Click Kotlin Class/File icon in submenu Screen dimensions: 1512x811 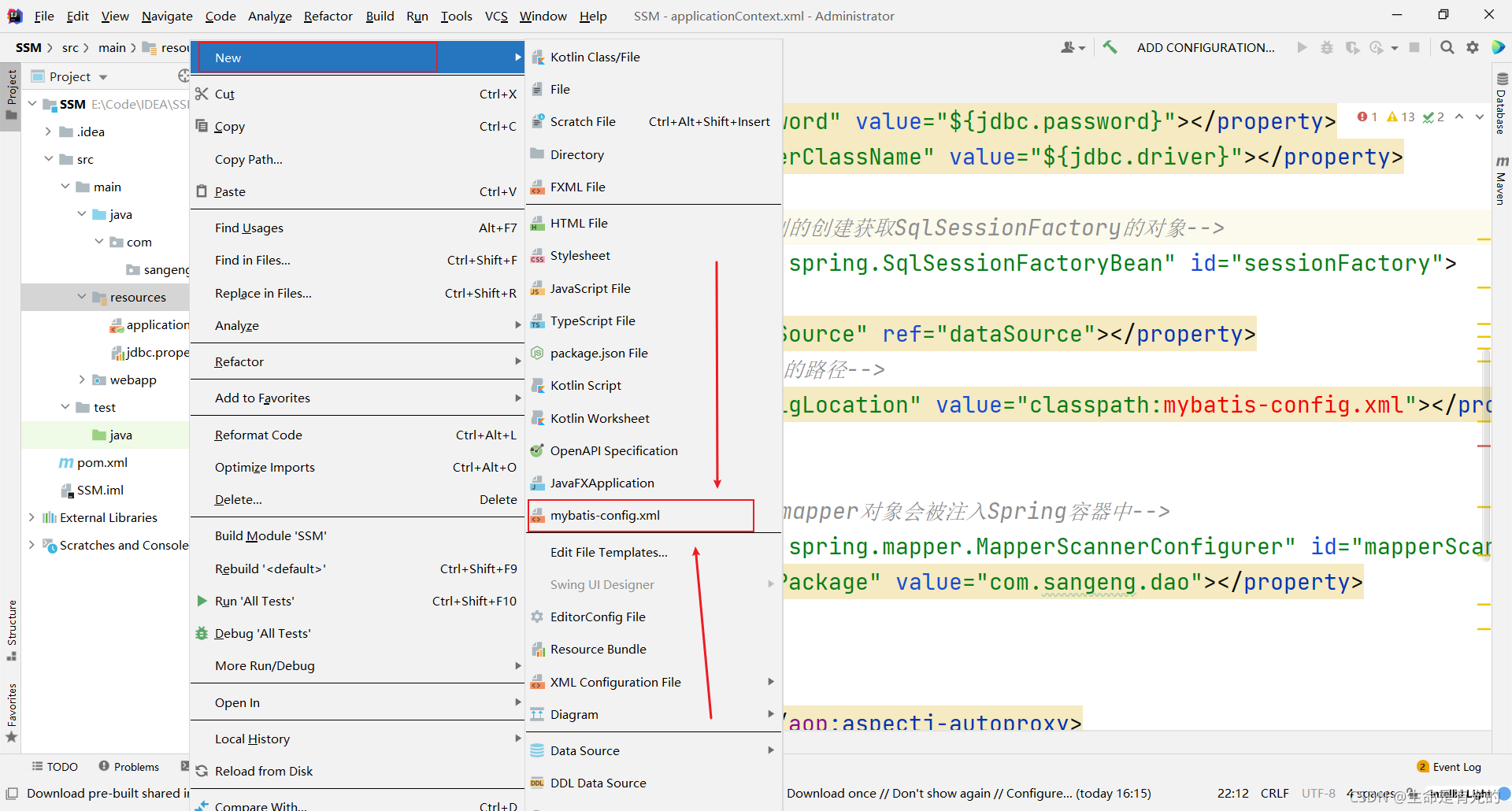point(538,57)
